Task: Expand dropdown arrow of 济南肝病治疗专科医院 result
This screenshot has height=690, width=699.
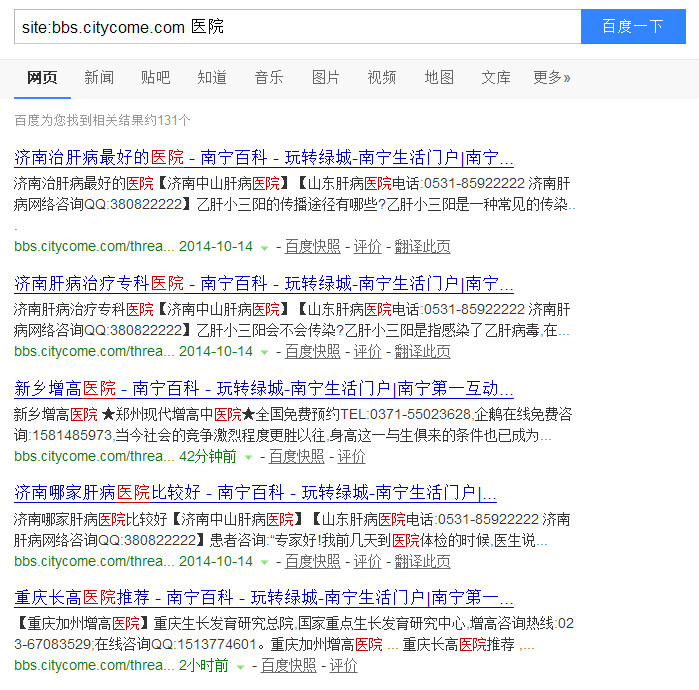Action: coord(264,353)
